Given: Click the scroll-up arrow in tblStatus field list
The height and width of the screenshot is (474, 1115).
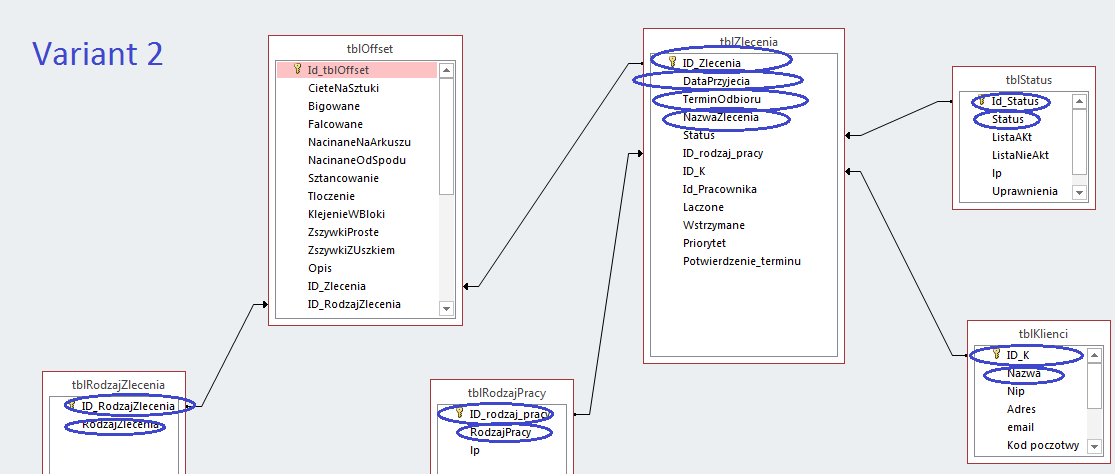Looking at the screenshot, I should click(1079, 101).
